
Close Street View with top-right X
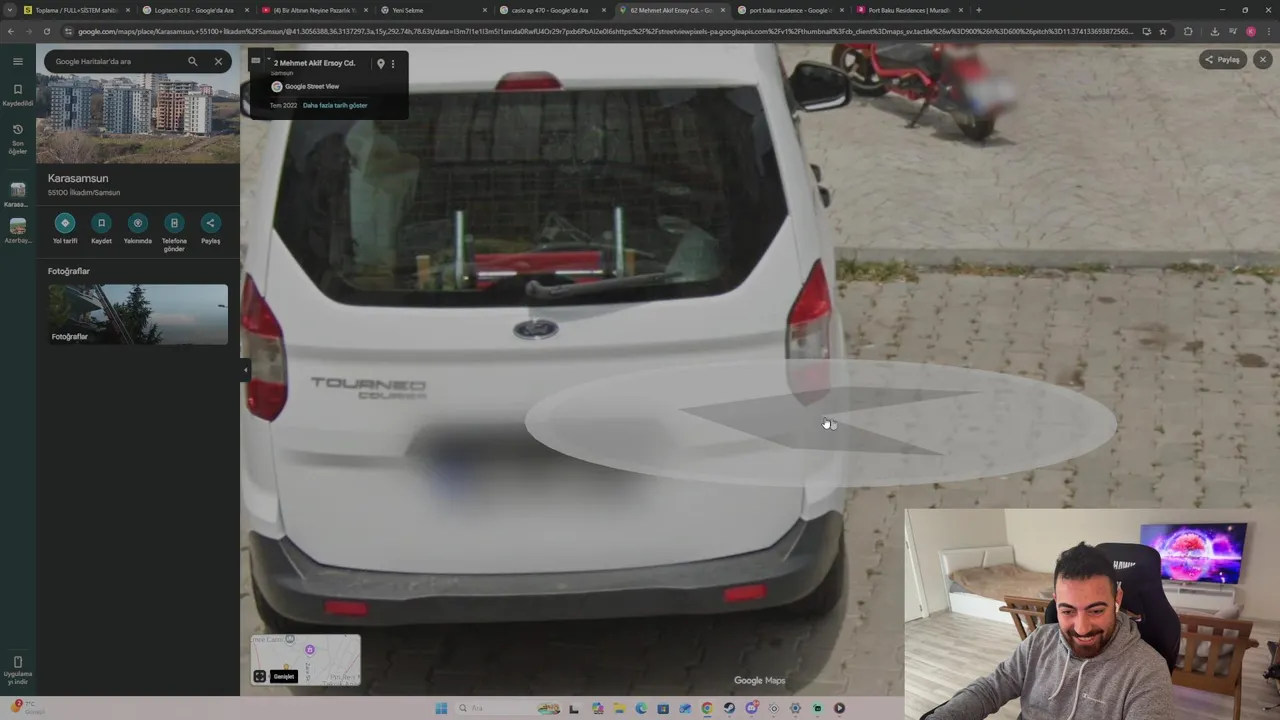(1263, 60)
